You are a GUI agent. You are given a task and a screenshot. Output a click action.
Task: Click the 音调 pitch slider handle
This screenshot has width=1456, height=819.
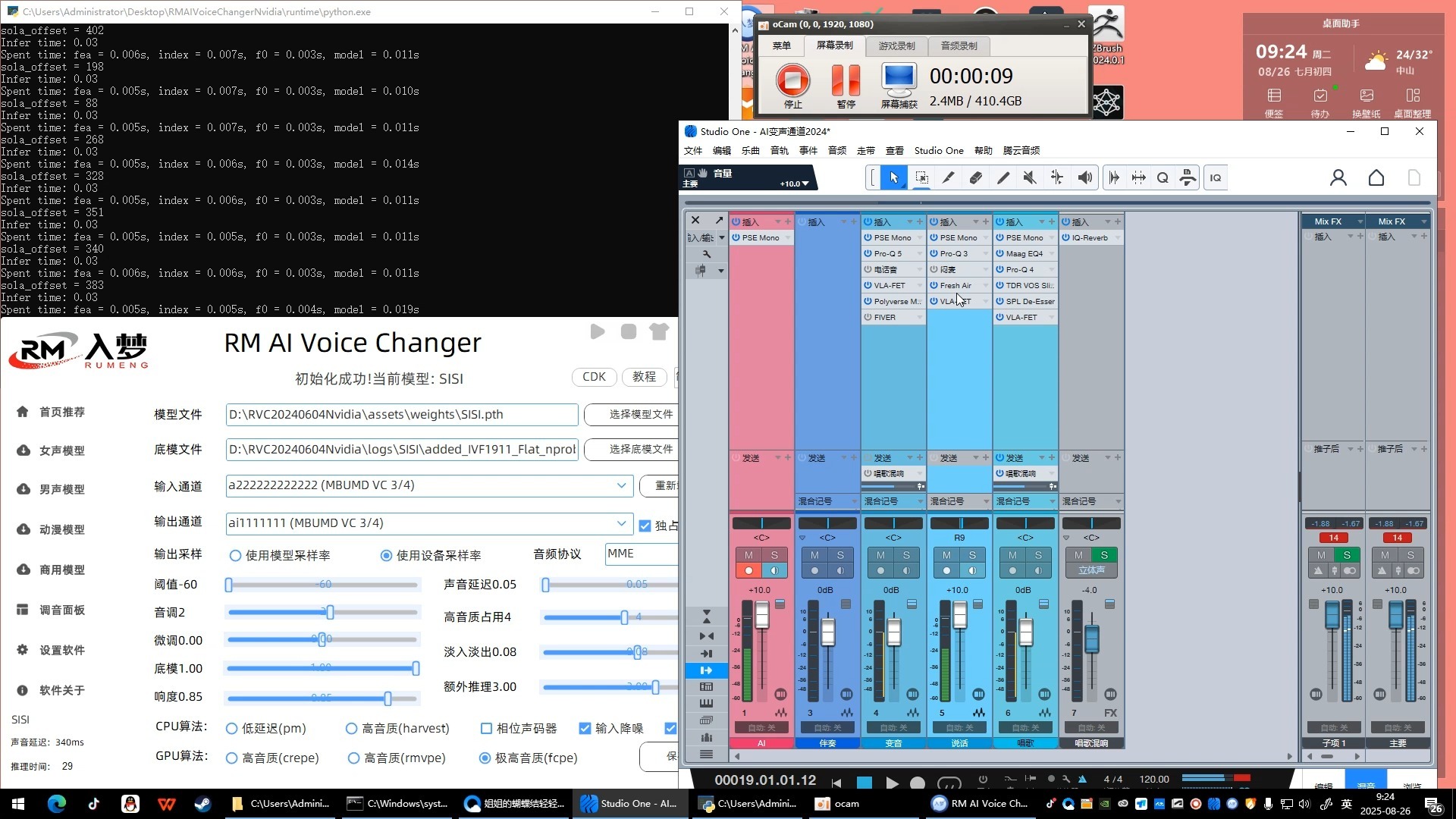pos(330,612)
